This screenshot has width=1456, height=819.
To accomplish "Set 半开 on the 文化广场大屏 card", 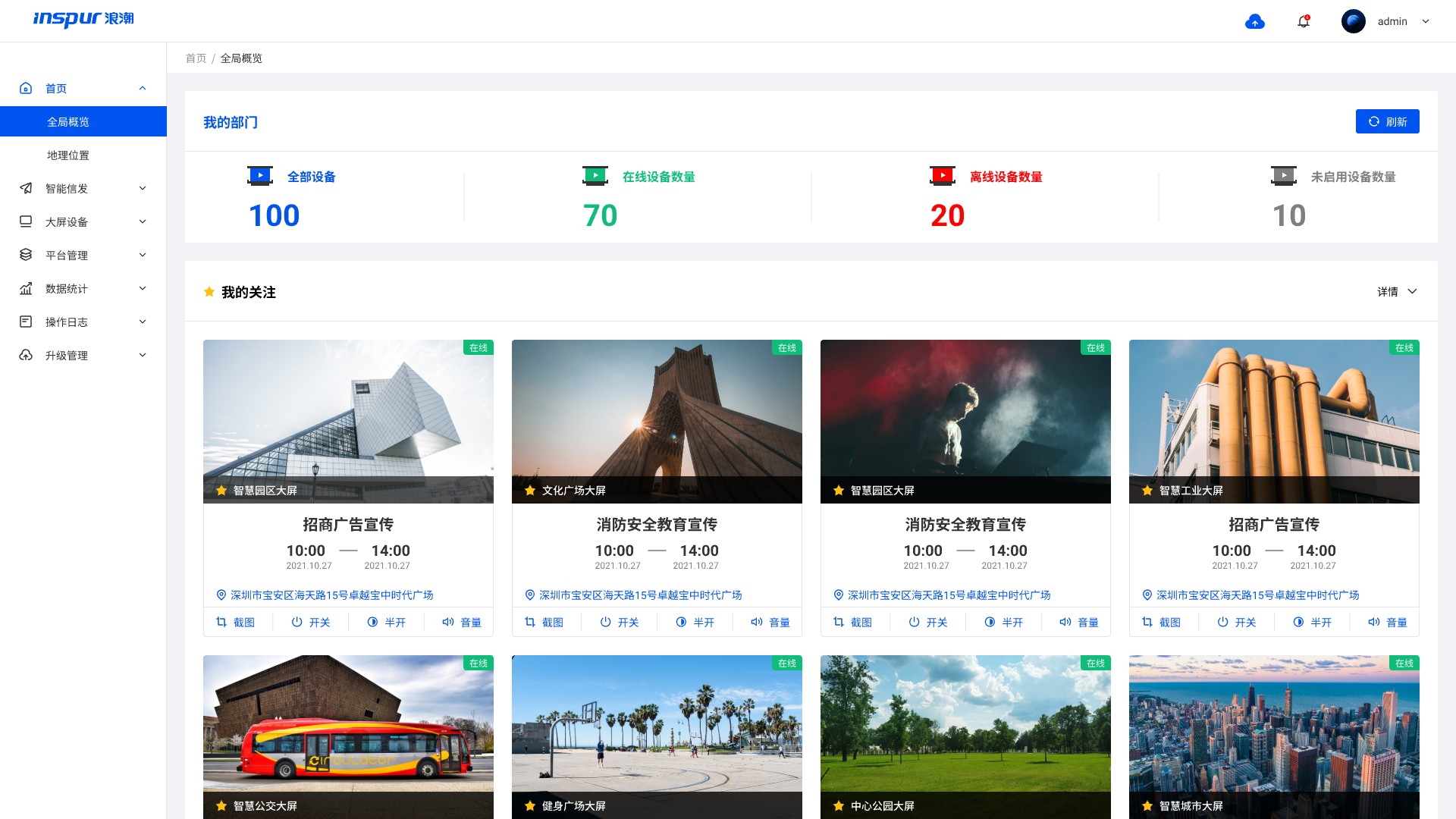I will tap(695, 623).
